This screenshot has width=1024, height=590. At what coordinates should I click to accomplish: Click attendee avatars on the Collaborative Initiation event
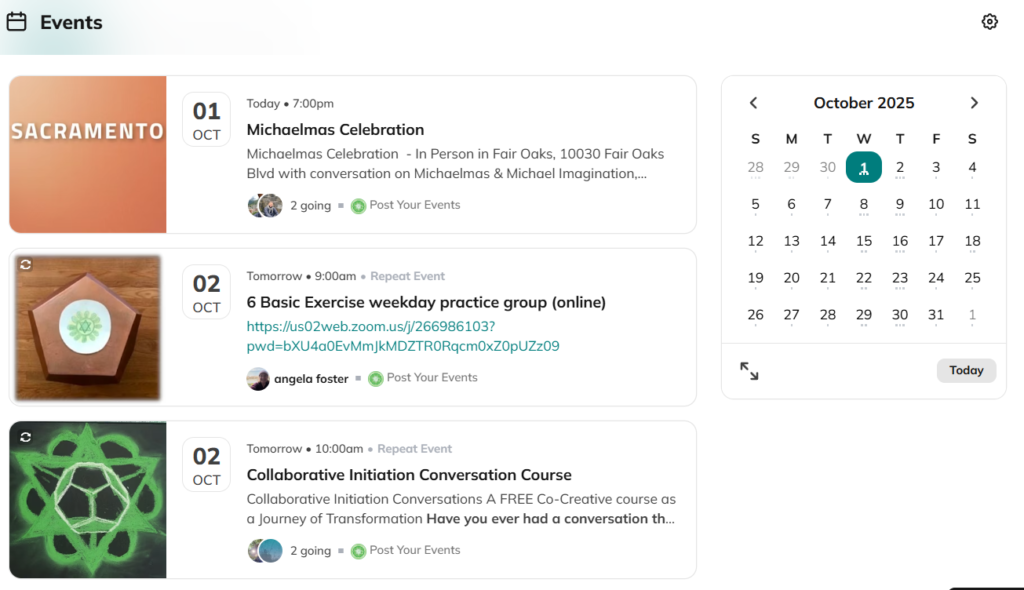[x=265, y=550]
